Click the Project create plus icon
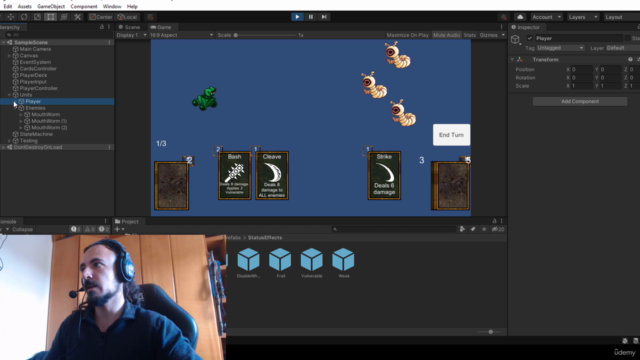 point(119,229)
